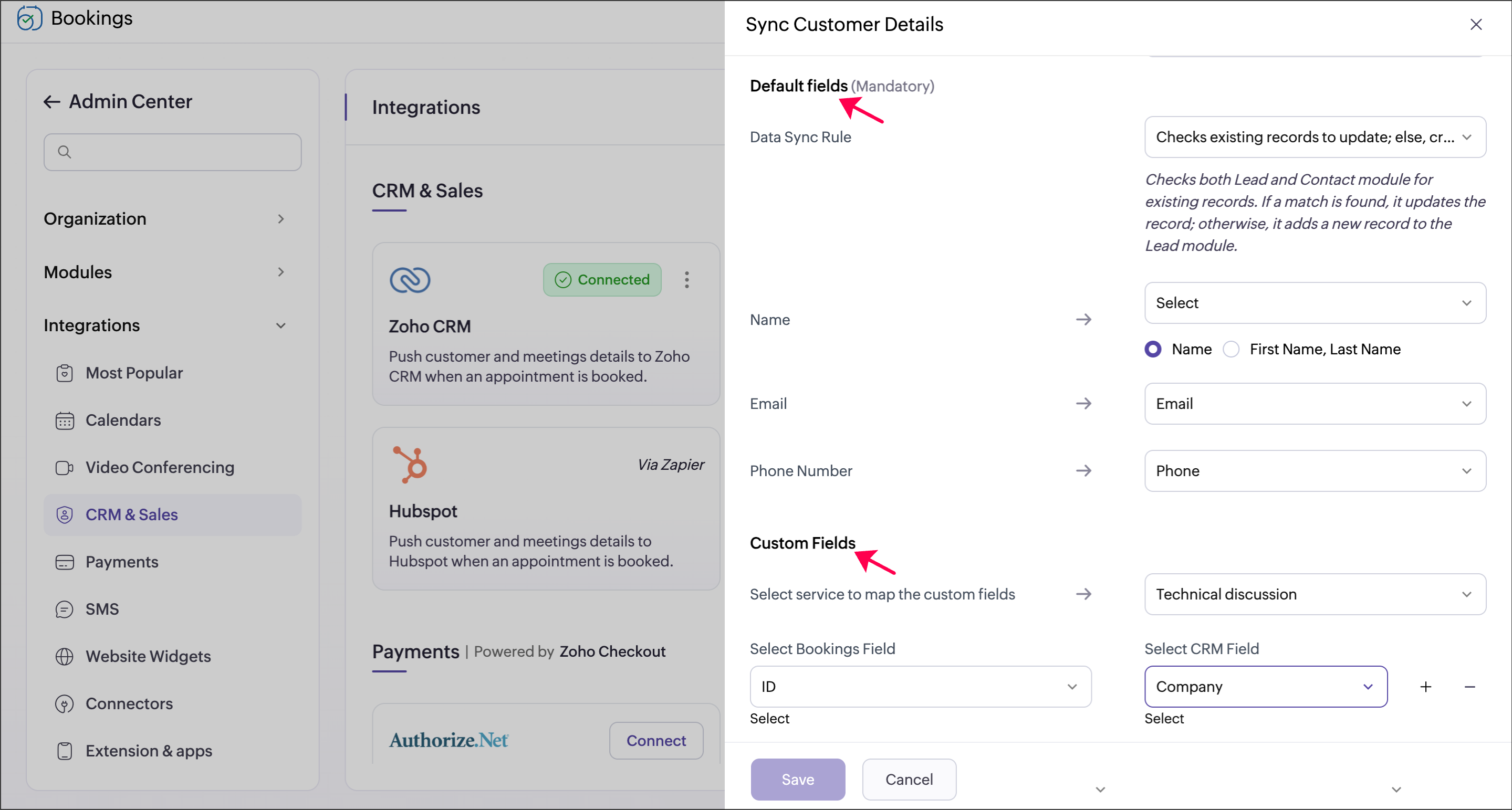Click the minus icon to remove custom field

point(1469,687)
